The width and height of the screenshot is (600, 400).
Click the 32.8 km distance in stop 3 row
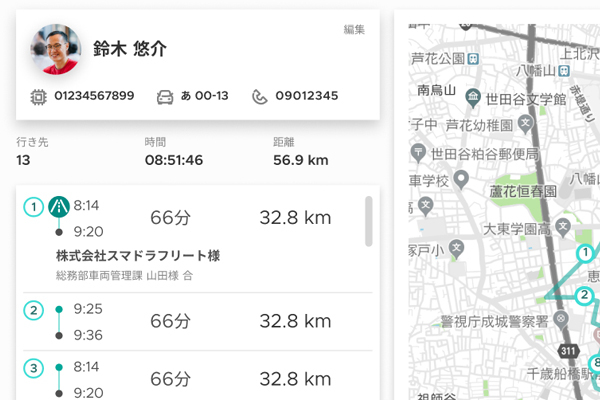[x=295, y=379]
